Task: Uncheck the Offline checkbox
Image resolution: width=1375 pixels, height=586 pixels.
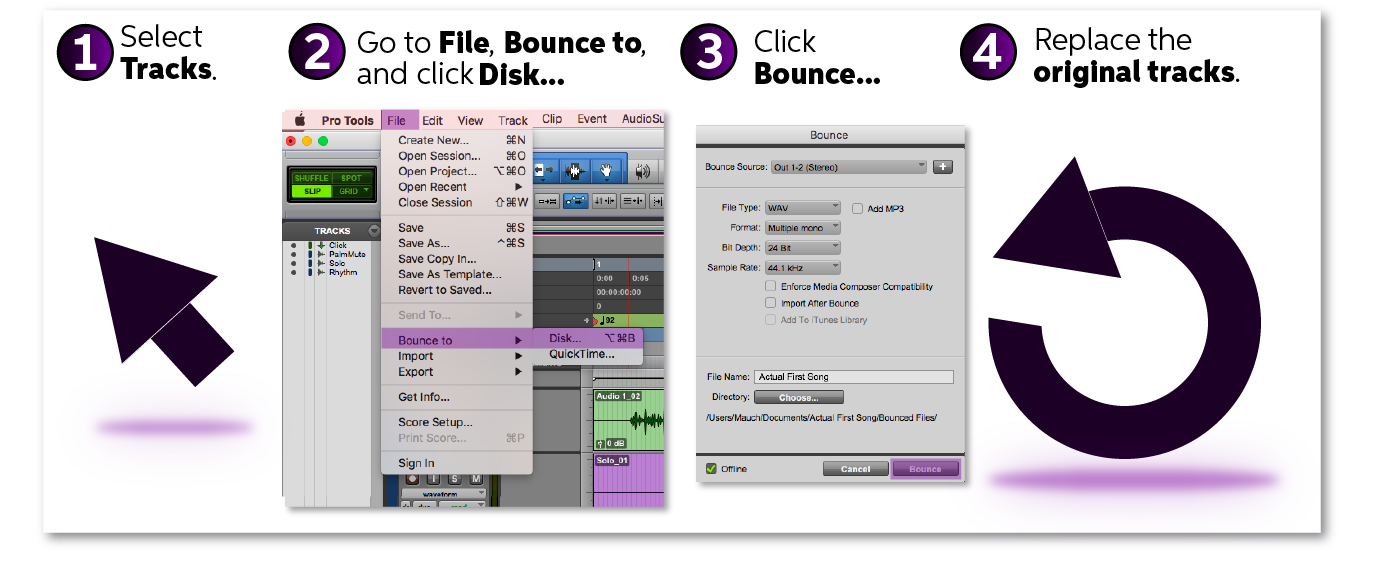Action: [x=711, y=468]
